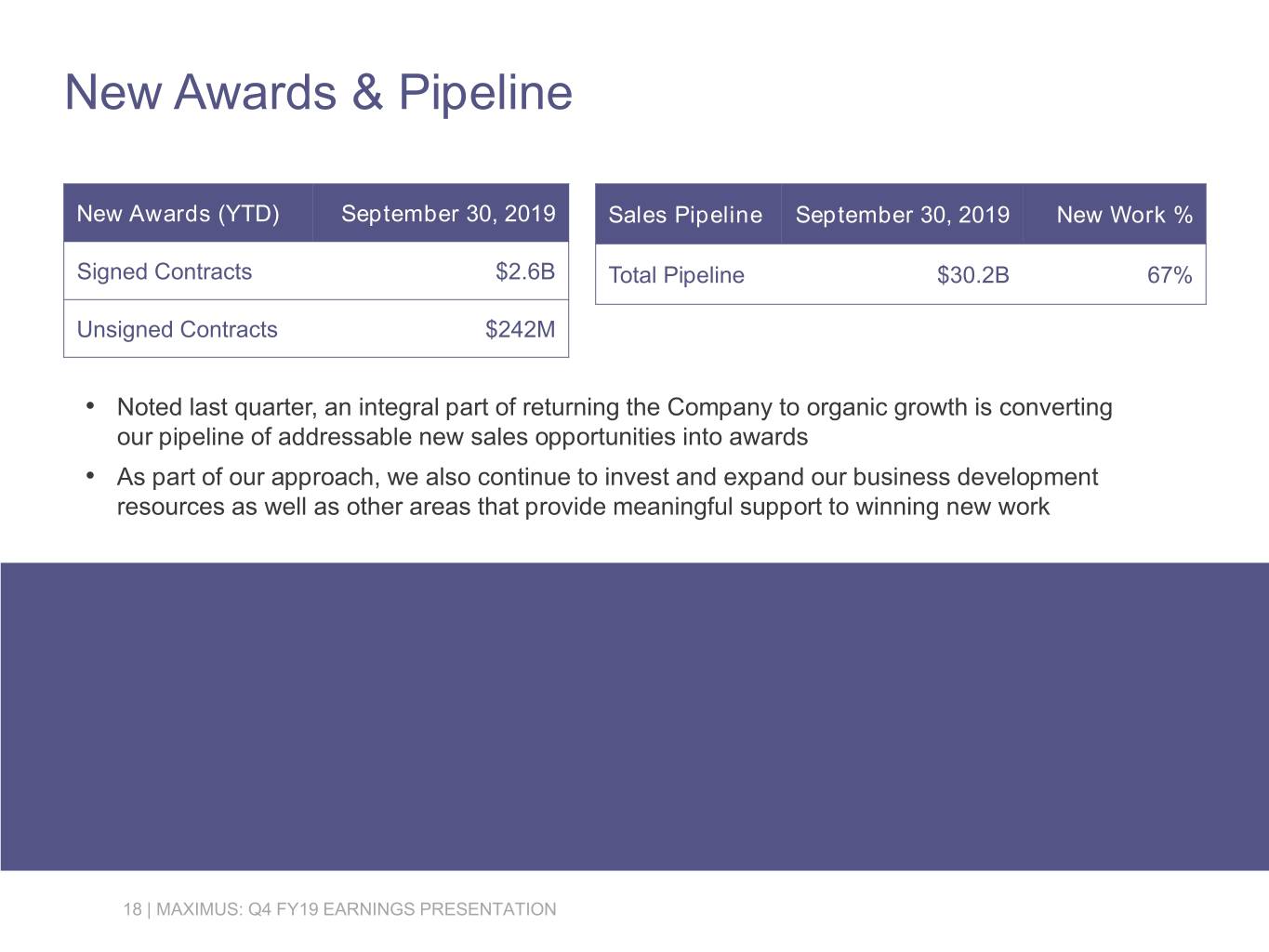Click the bullet text starting "As part of our approach"
The image size is (1269, 952).
point(606,492)
